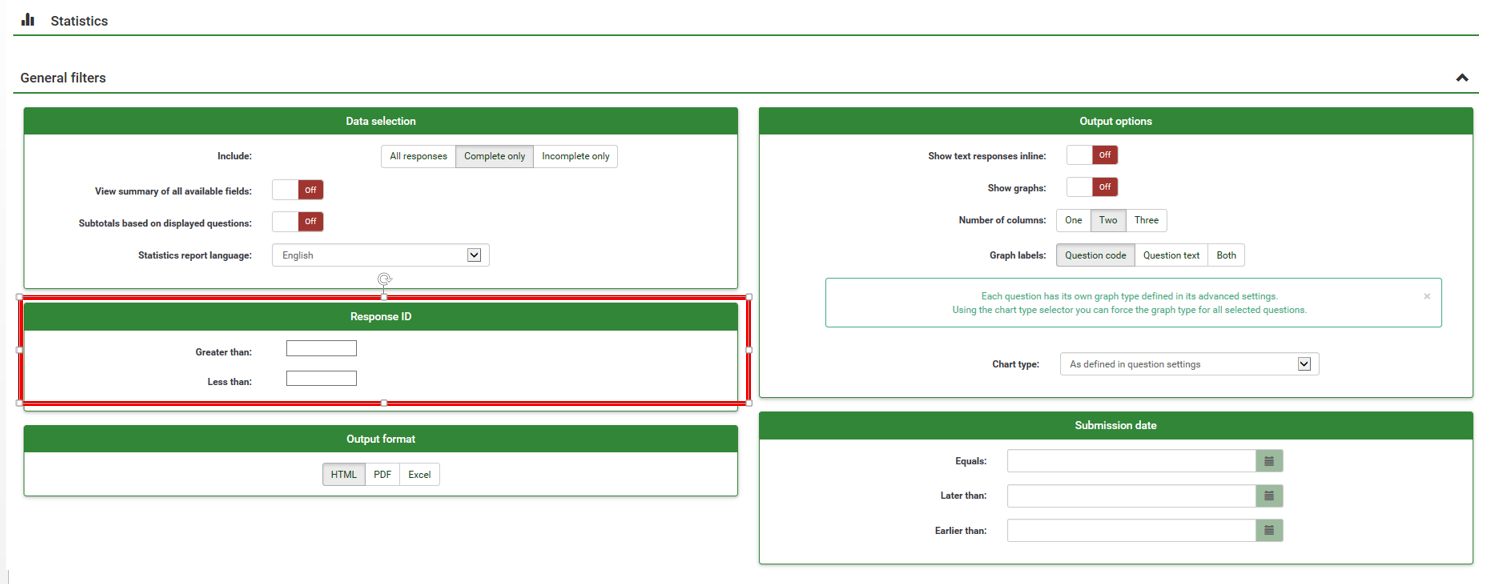This screenshot has height=584, width=1486.
Task: Open calendar for Later than date
Action: pos(1269,496)
